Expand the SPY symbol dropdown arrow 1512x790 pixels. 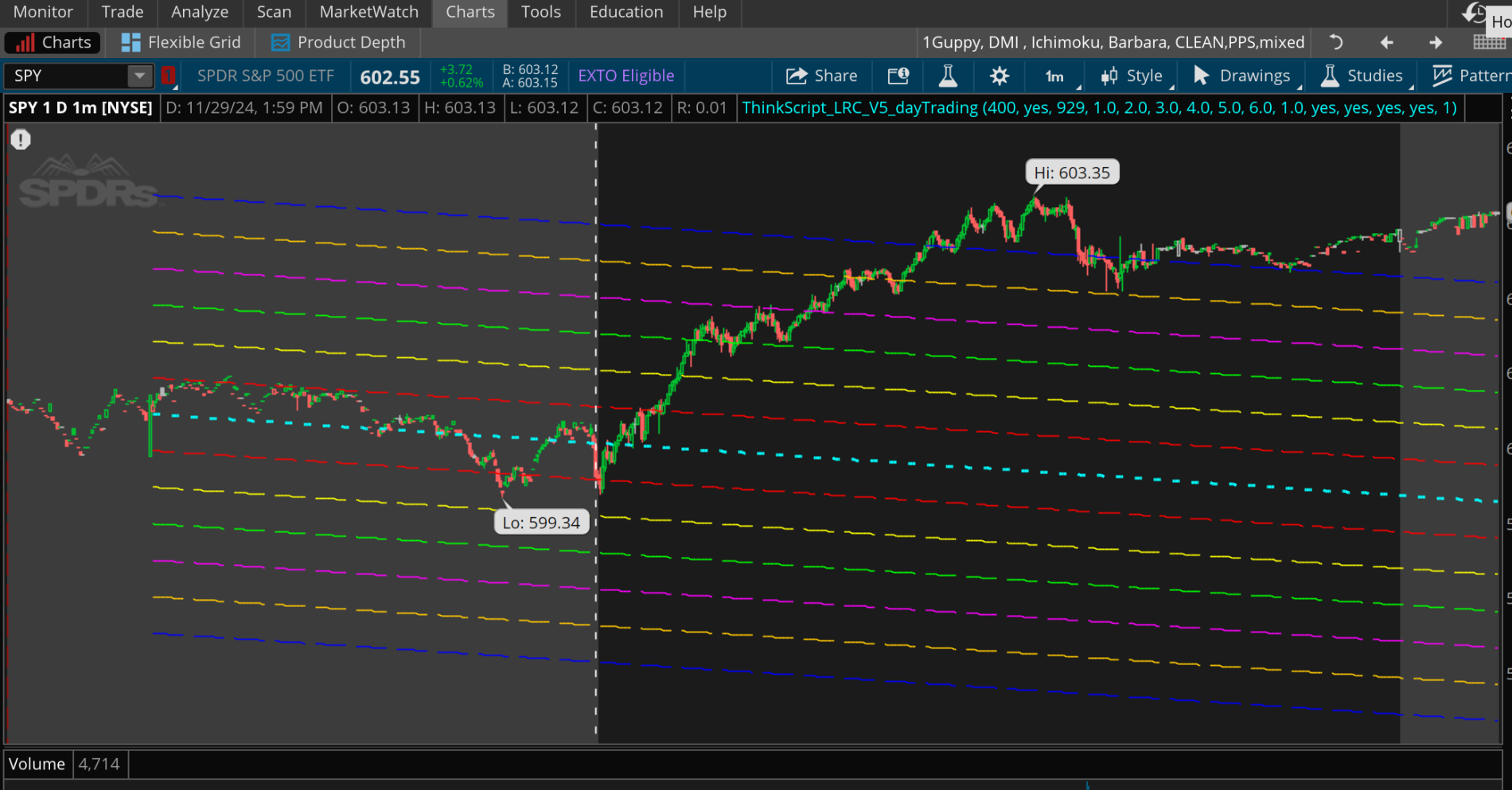[139, 76]
